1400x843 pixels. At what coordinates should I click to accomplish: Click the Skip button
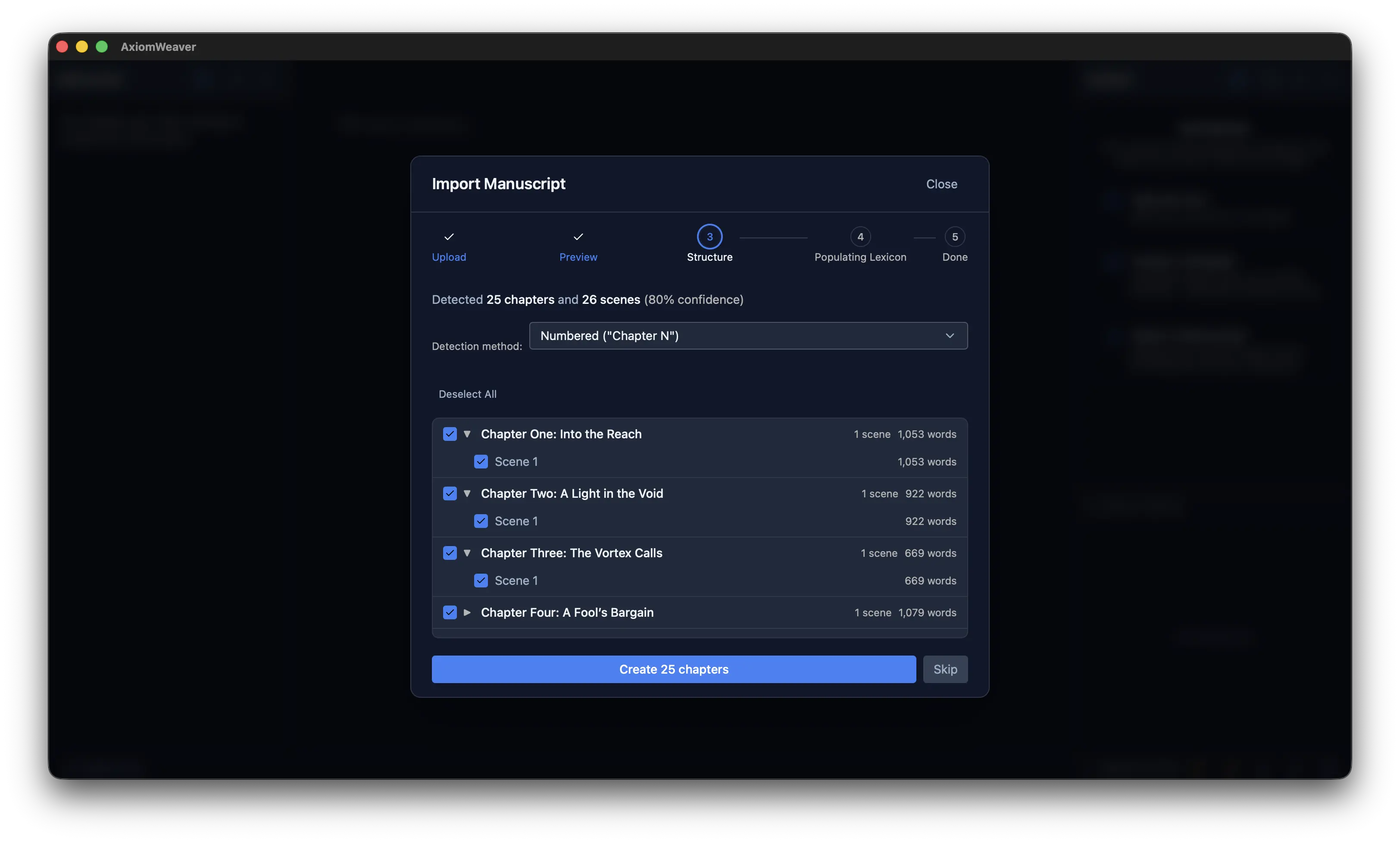click(x=945, y=669)
